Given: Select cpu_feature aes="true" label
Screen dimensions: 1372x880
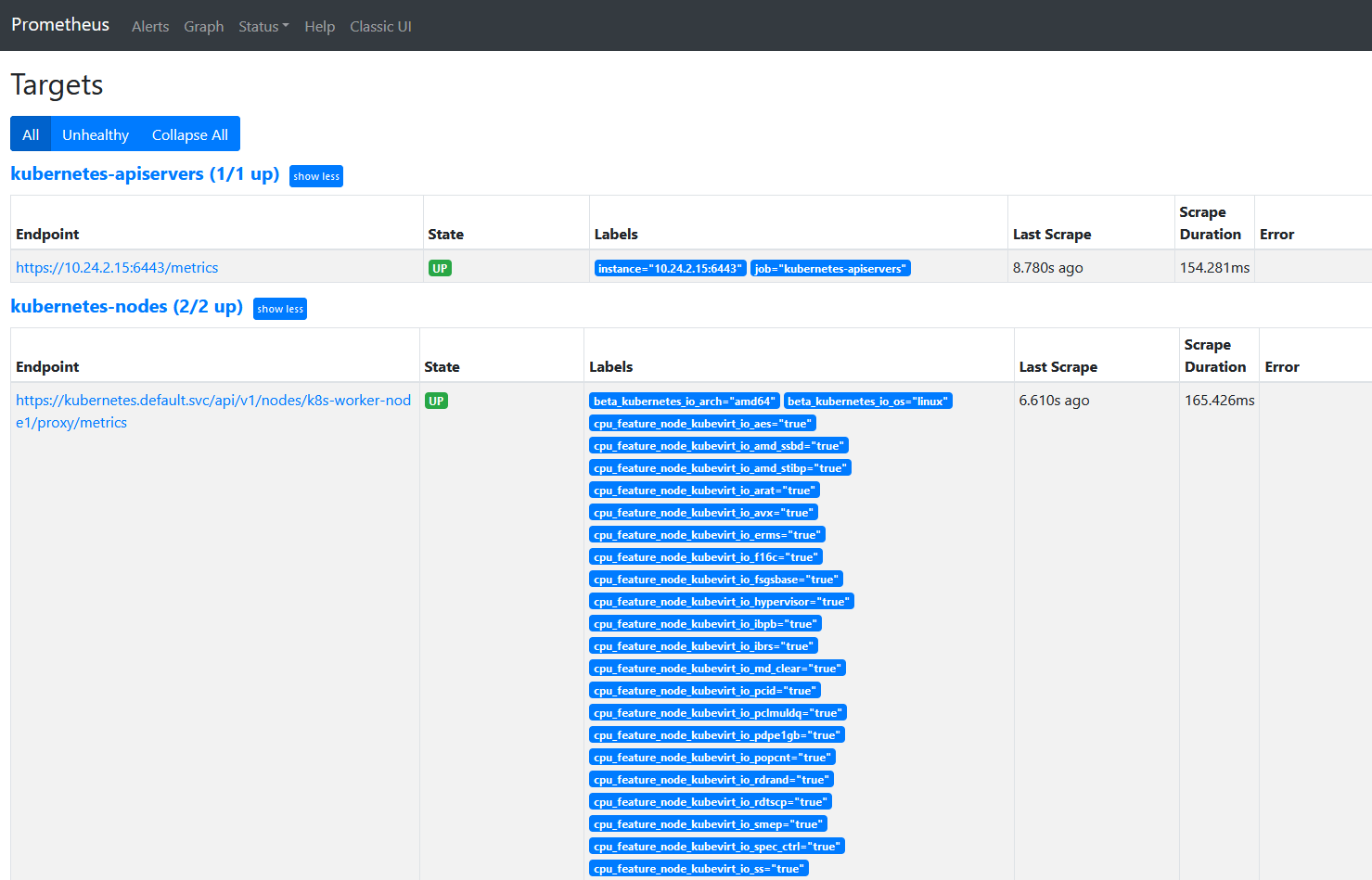Looking at the screenshot, I should coord(703,423).
